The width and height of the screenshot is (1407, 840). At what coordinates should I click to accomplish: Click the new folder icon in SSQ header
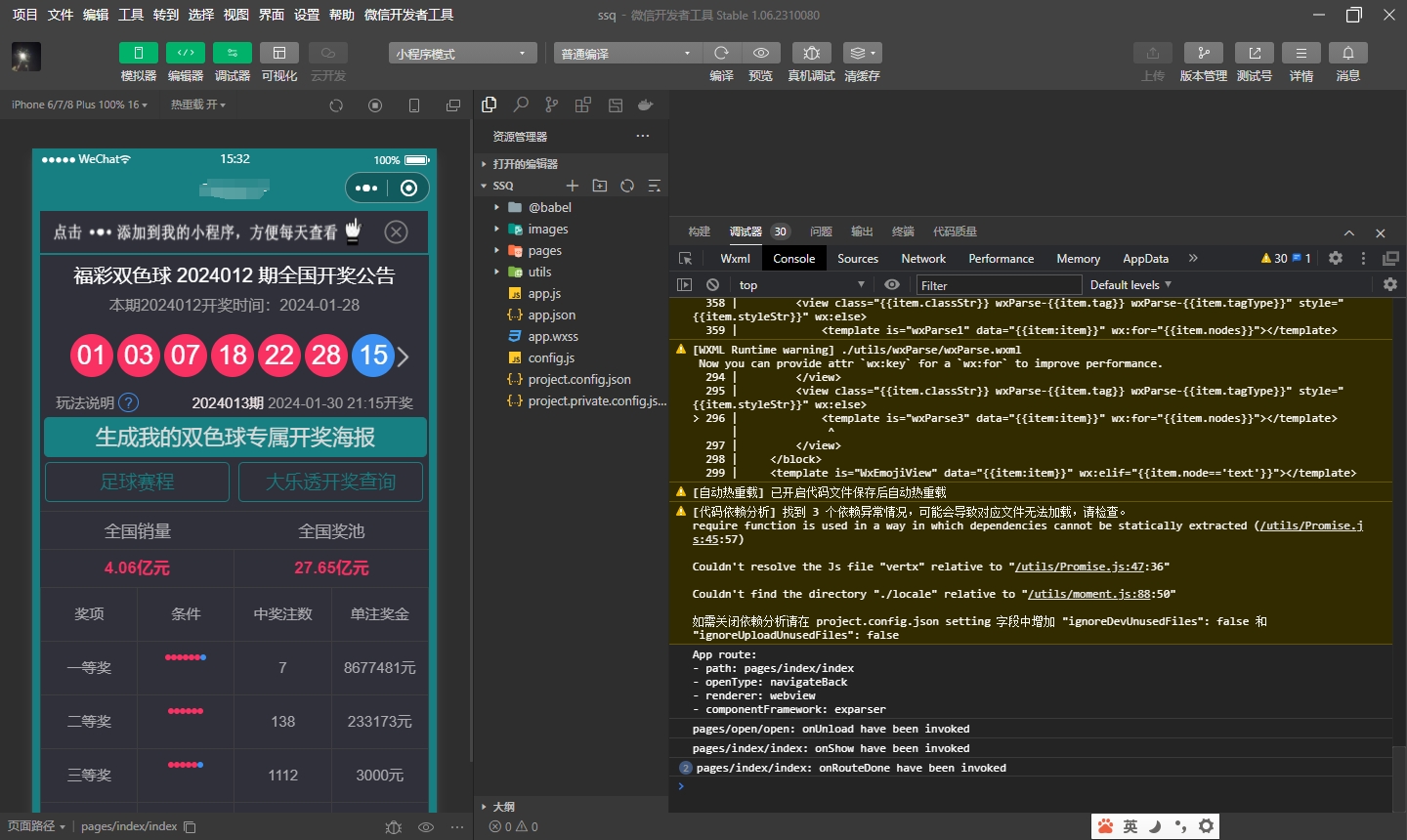click(600, 186)
